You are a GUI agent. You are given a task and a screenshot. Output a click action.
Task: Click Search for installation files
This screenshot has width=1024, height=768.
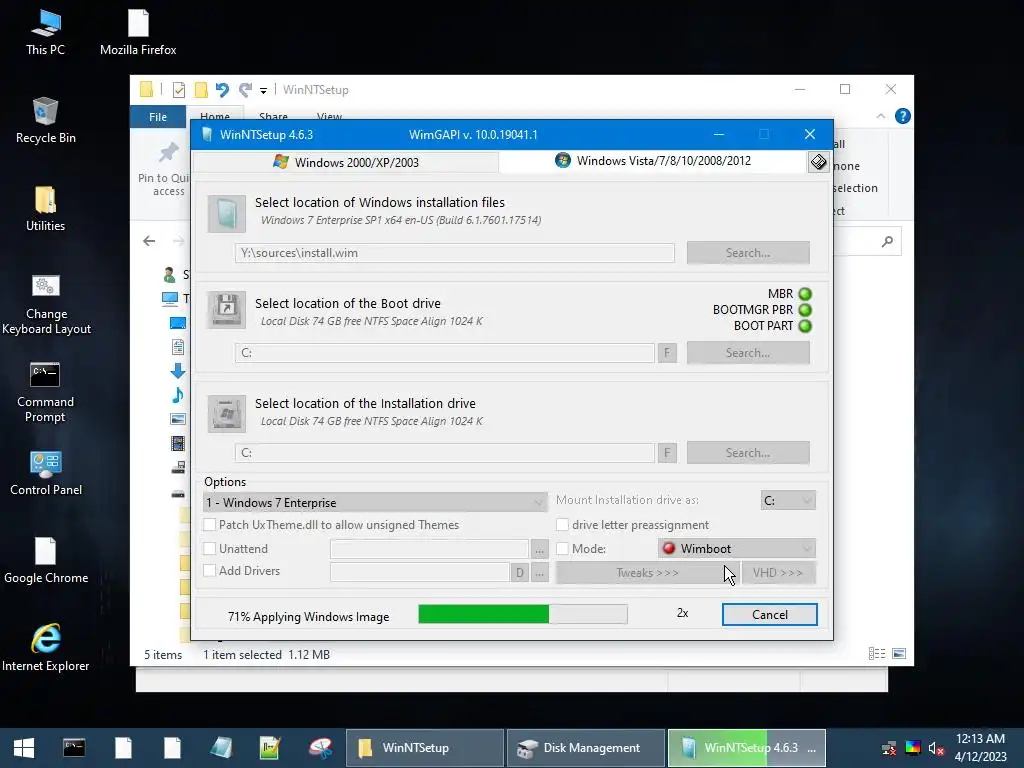(x=748, y=253)
